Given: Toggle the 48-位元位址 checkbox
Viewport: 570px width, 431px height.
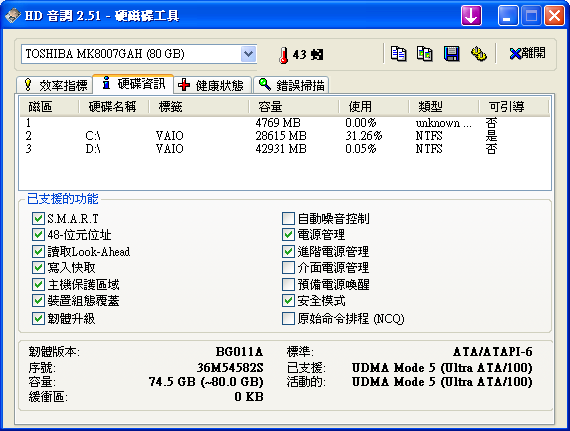Looking at the screenshot, I should [x=38, y=235].
